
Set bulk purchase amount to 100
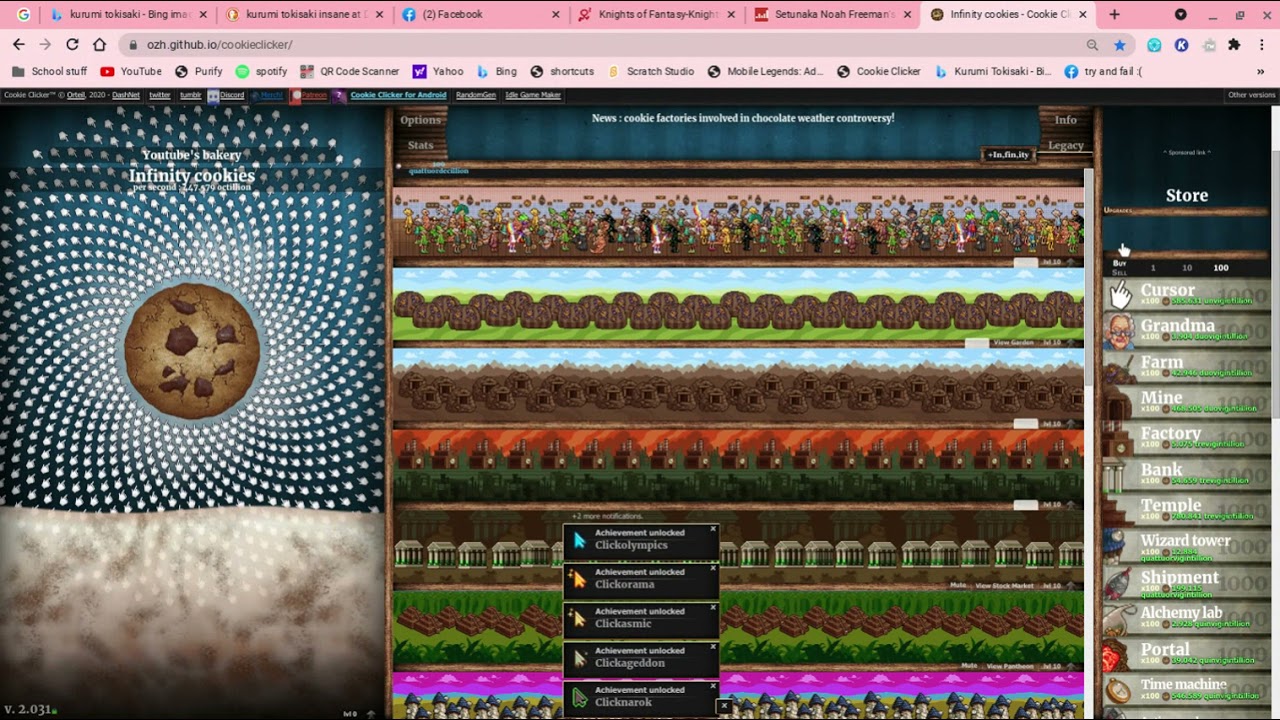1221,268
